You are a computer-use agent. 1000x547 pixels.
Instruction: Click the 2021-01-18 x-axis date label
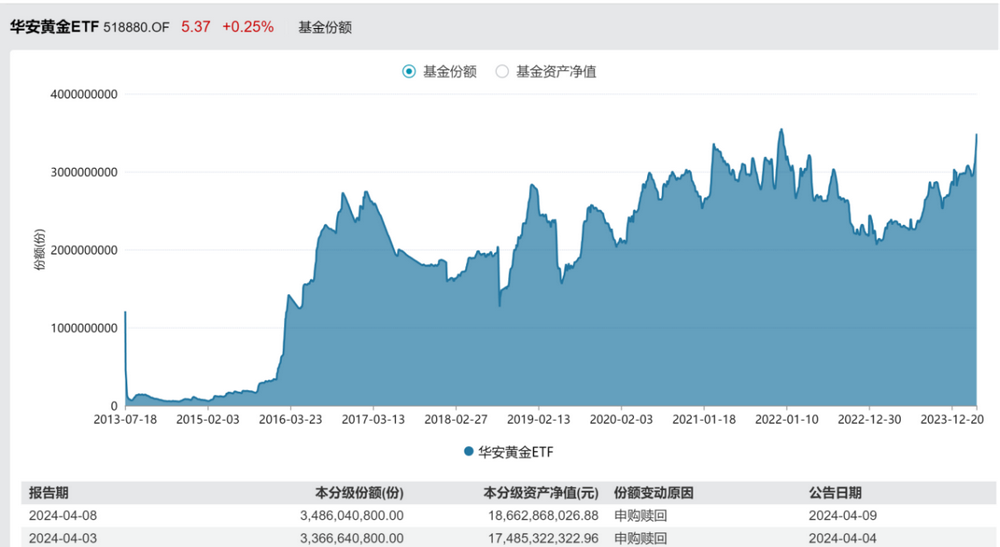704,419
